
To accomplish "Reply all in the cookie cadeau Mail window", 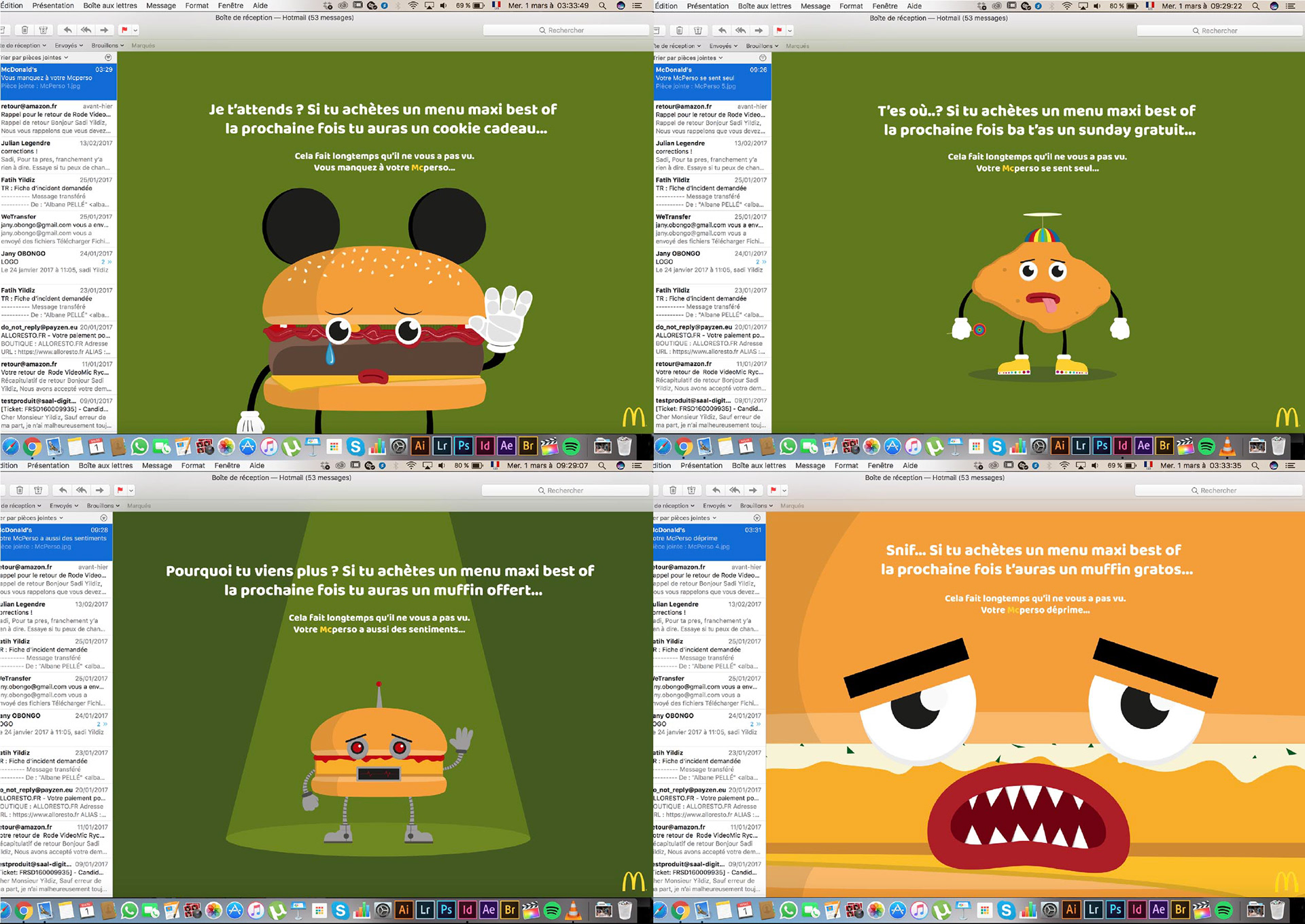I will (86, 30).
